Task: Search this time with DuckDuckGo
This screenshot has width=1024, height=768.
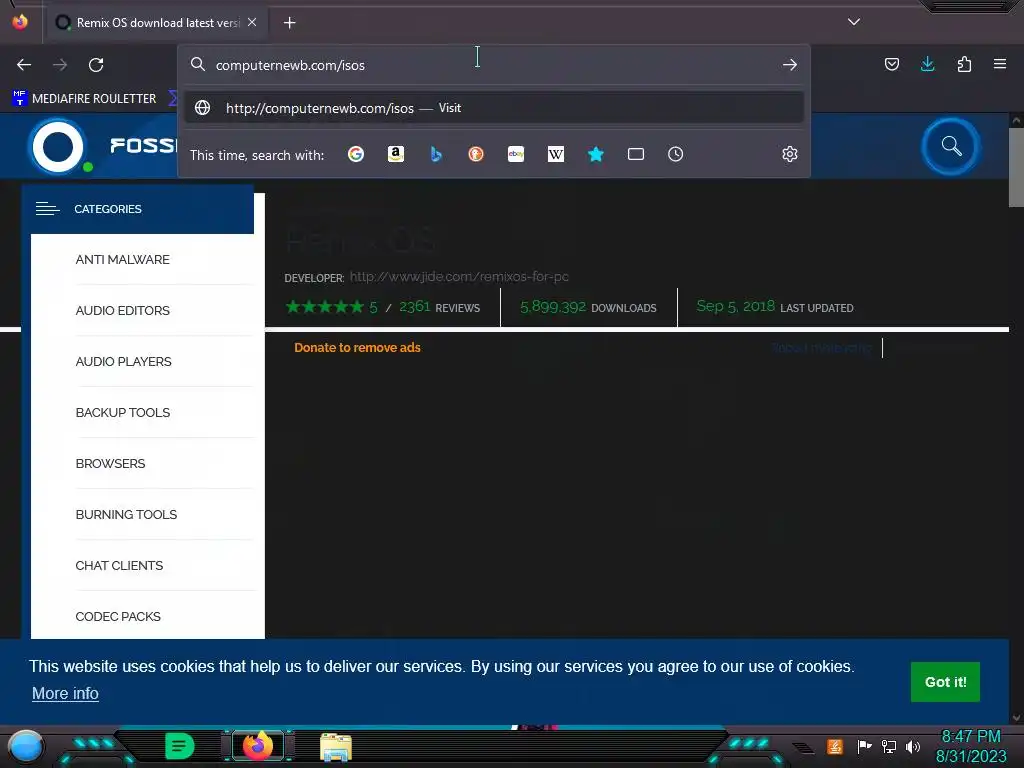Action: tap(476, 154)
